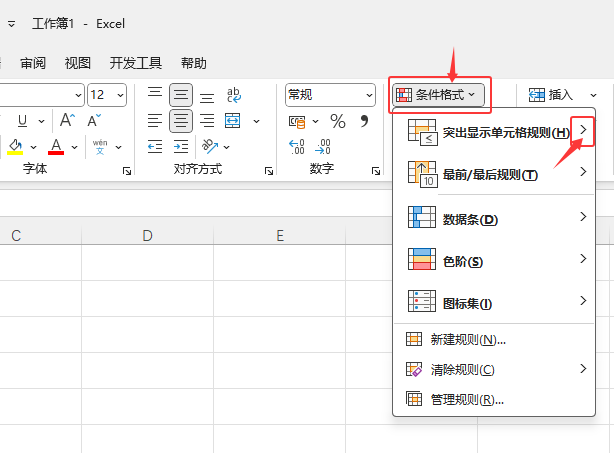Image resolution: width=614 pixels, height=453 pixels.
Task: Click the 插入 cells button
Action: [x=551, y=95]
